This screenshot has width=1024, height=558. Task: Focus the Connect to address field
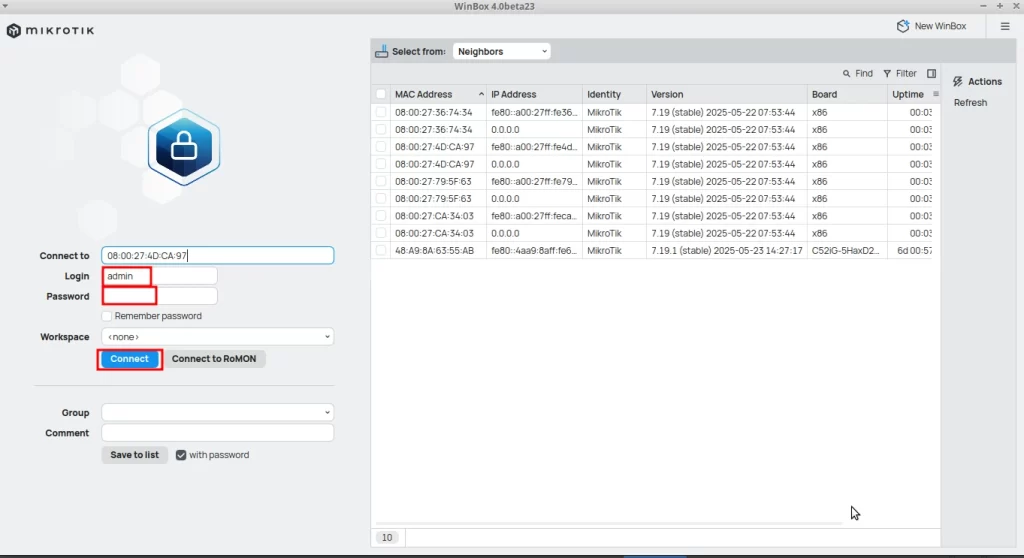pos(217,255)
